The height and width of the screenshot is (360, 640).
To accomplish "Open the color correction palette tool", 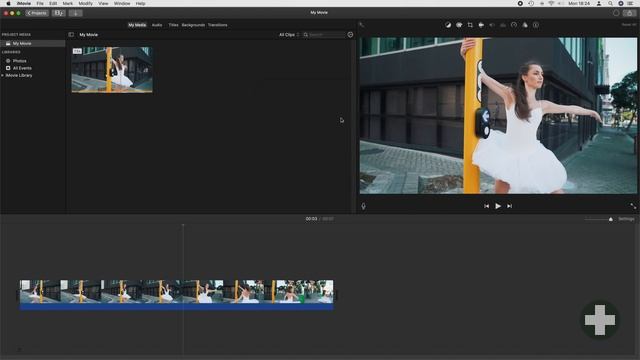I will [459, 25].
